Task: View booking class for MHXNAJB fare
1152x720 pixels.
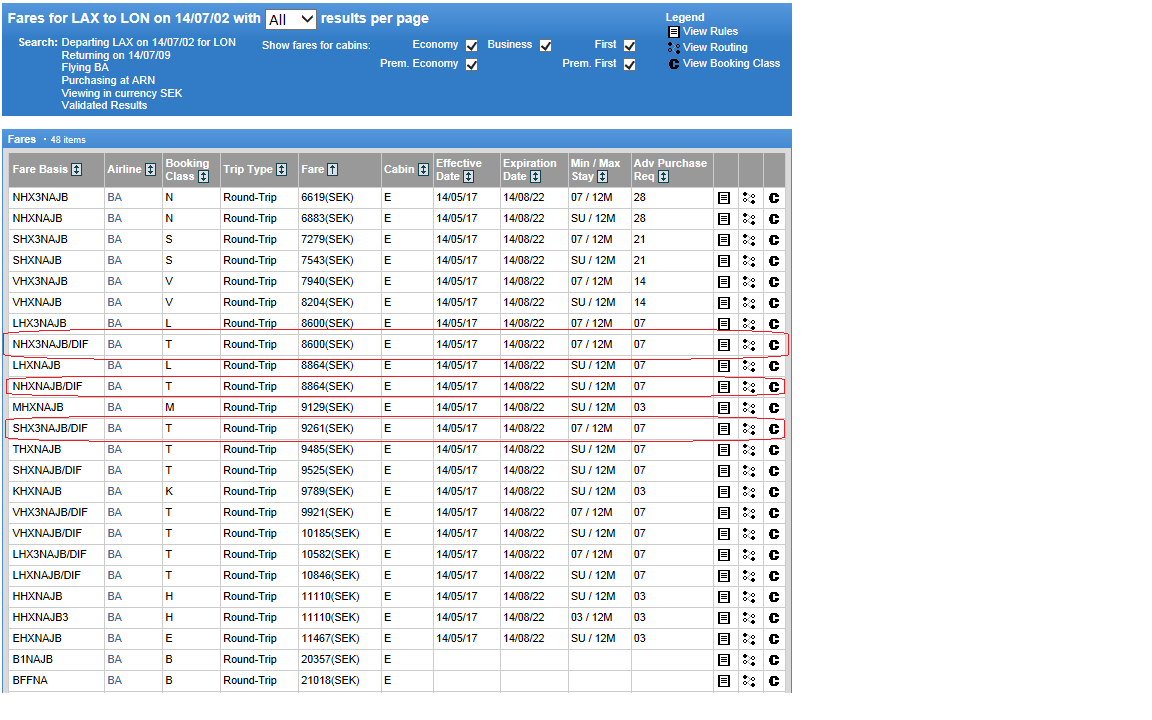Action: [774, 408]
